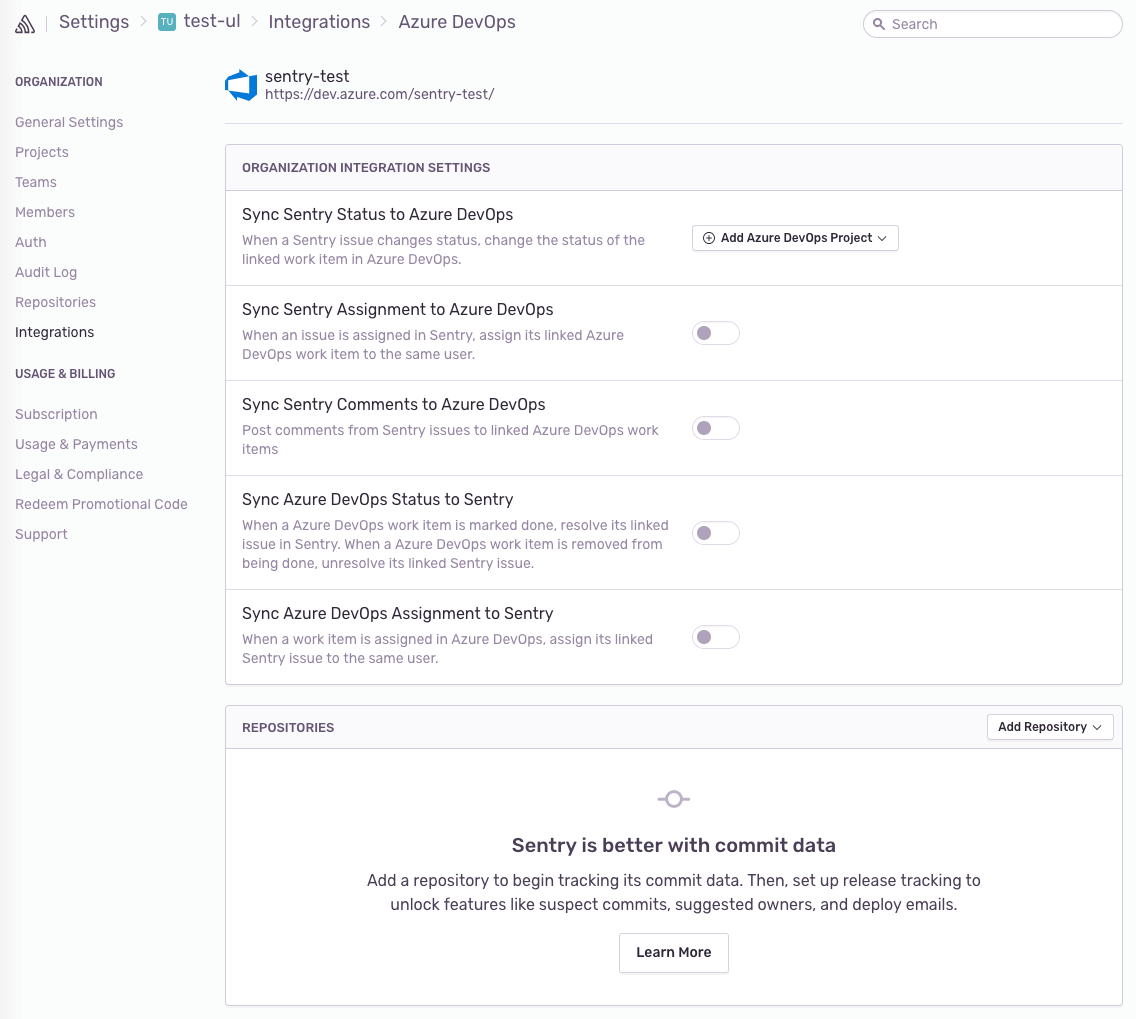Click the Azure DevOps integration icon
The width and height of the screenshot is (1136, 1019).
tap(241, 84)
